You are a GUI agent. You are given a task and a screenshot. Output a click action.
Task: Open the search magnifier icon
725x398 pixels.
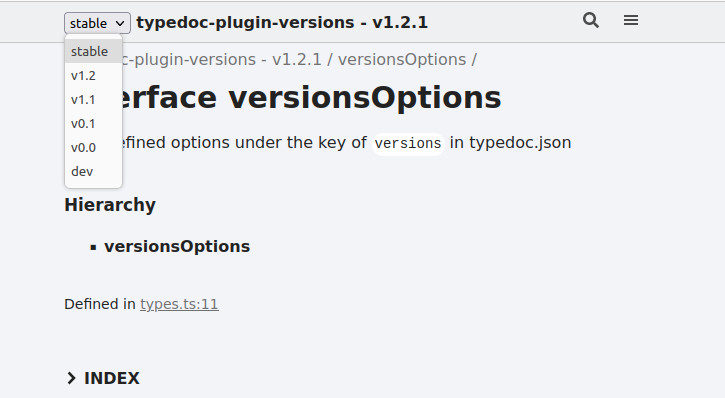(590, 20)
